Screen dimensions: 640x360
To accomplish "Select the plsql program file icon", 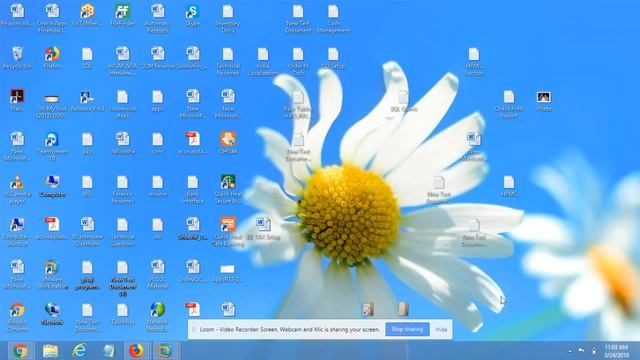I will coord(87,275).
